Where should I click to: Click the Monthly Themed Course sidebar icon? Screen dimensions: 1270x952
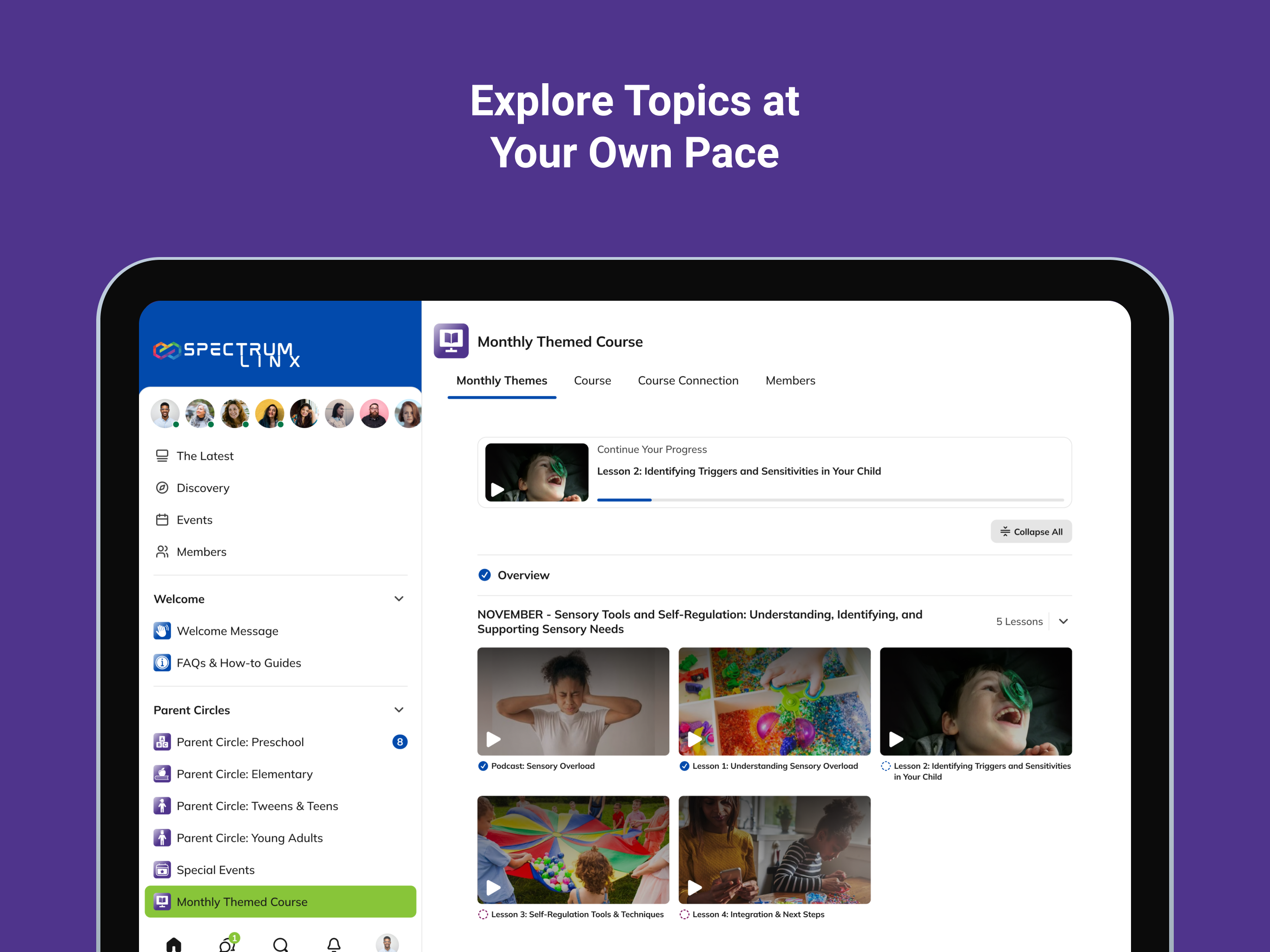pyautogui.click(x=162, y=901)
